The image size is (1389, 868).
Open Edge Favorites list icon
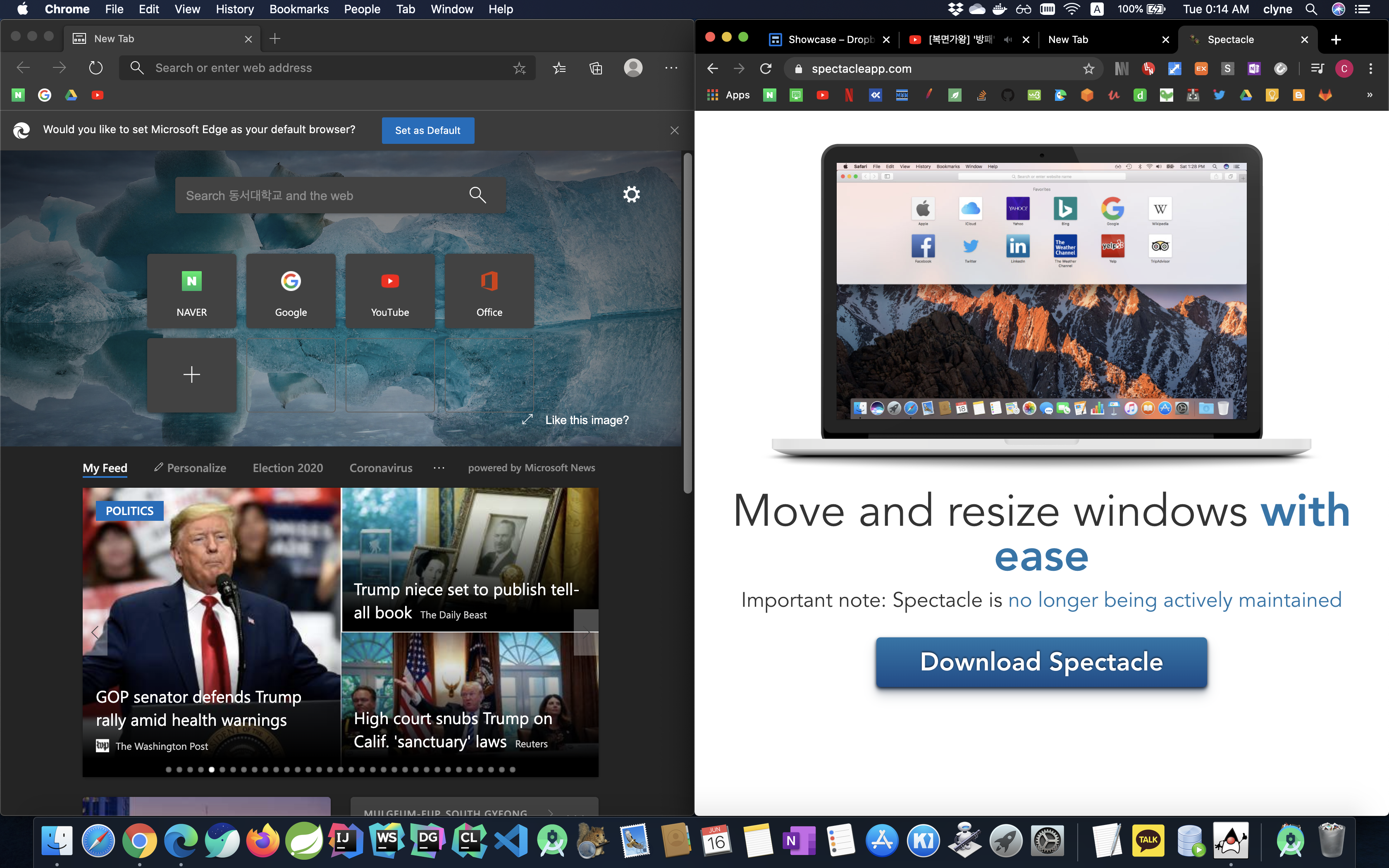pyautogui.click(x=559, y=68)
